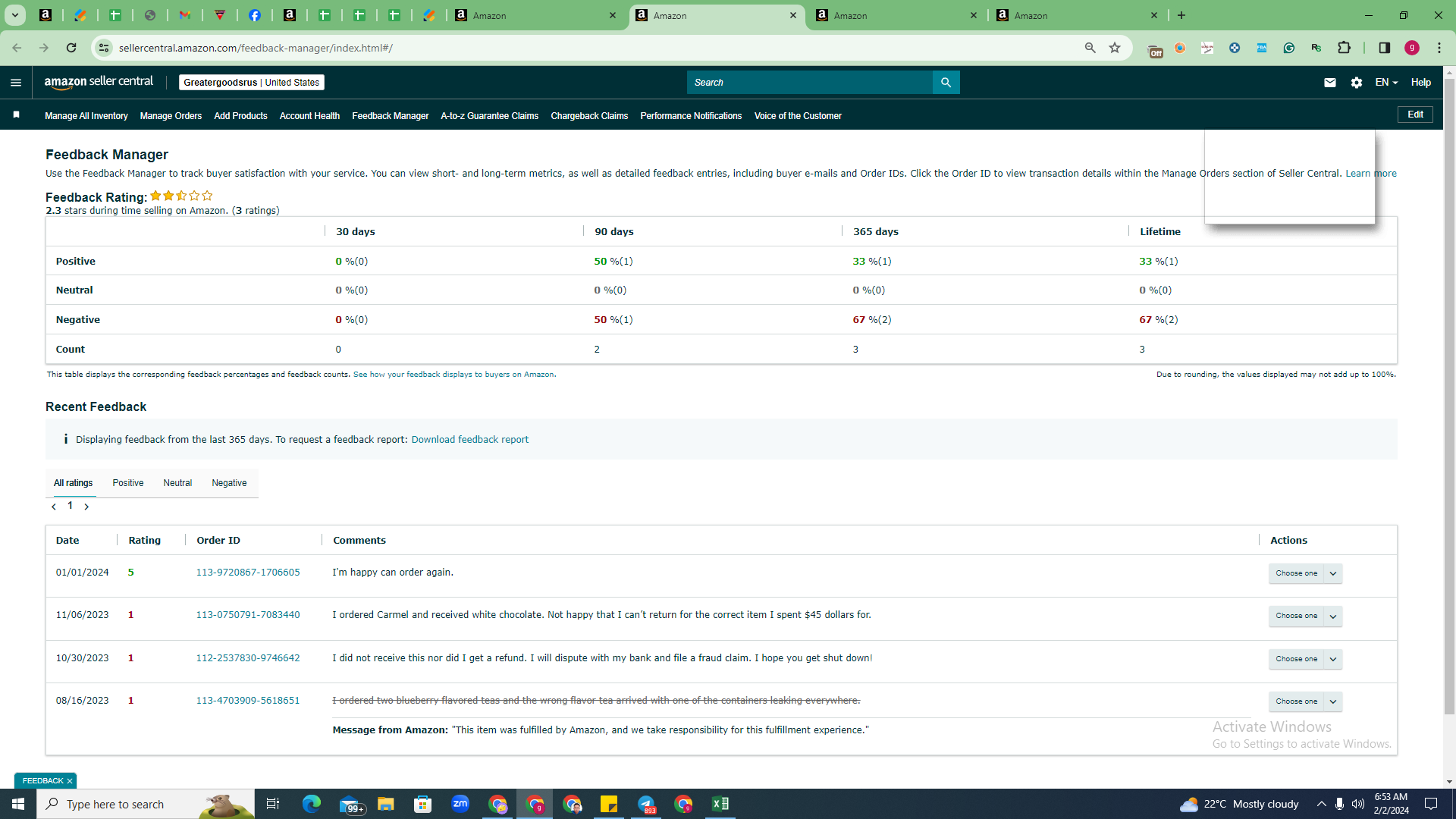The width and height of the screenshot is (1456, 819).
Task: Click the bookmark flag icon in navigation bar
Action: [x=16, y=115]
